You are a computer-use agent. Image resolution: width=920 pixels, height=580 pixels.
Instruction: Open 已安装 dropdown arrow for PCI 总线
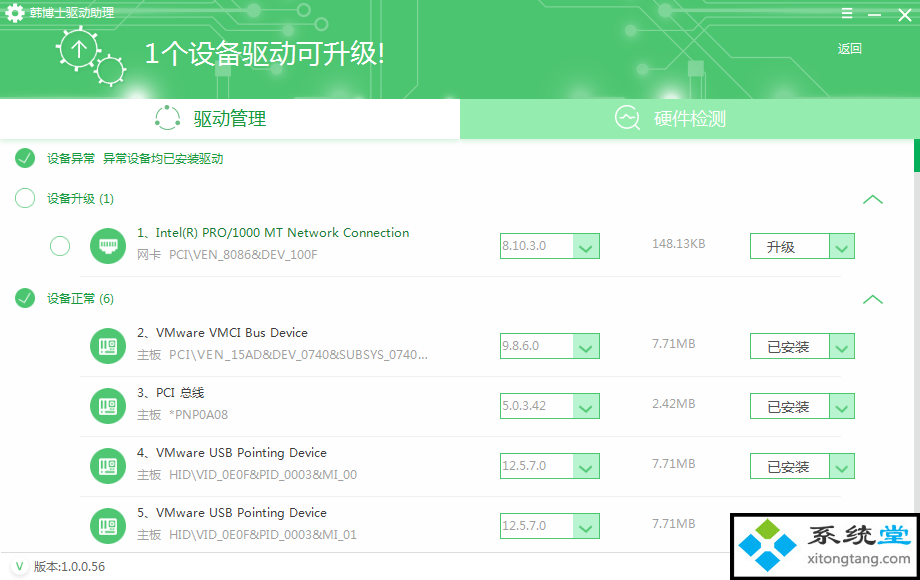[x=842, y=406]
